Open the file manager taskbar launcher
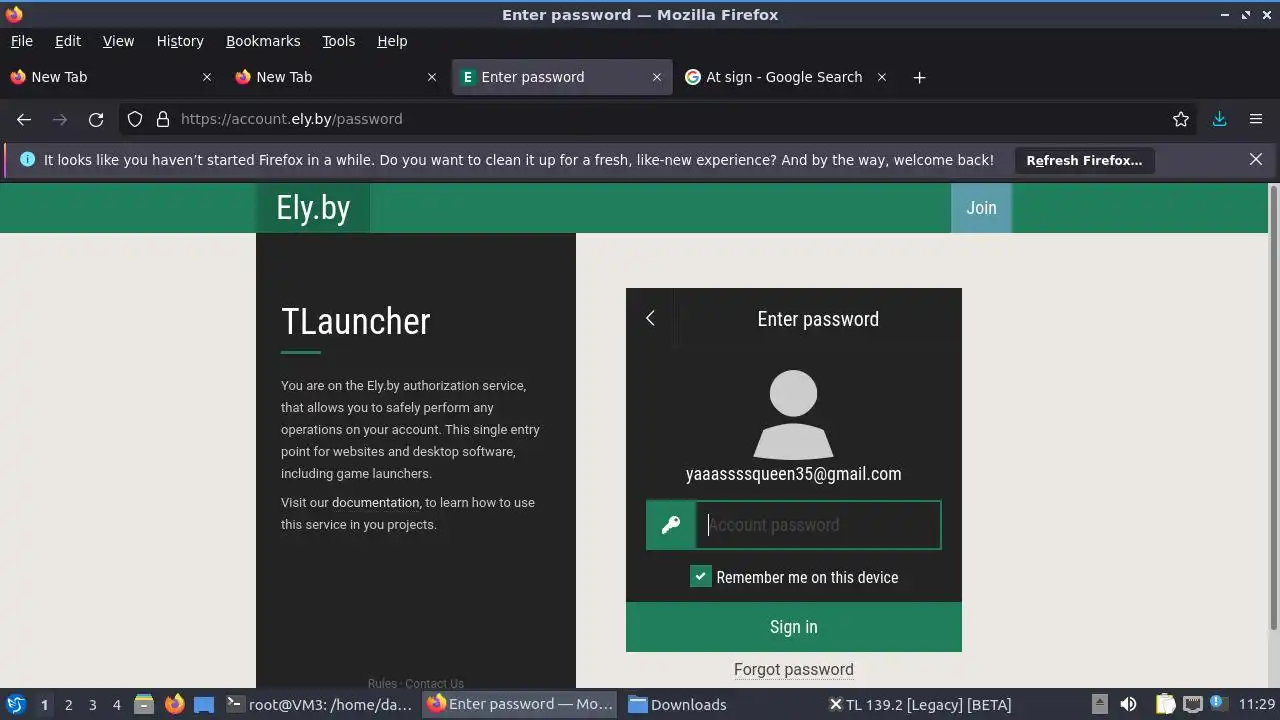This screenshot has width=1280, height=720. click(x=144, y=704)
